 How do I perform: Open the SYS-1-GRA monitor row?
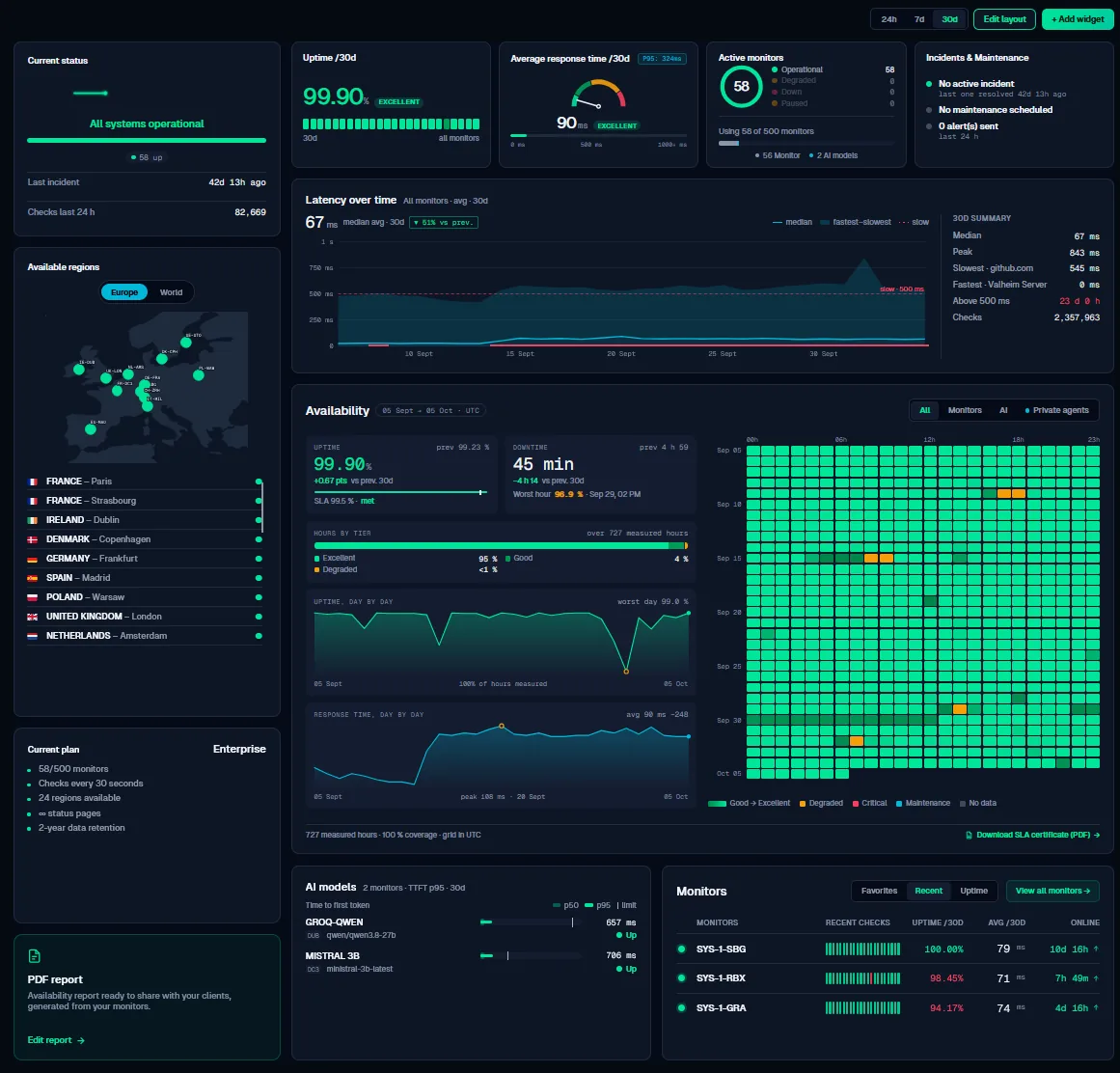(x=888, y=1008)
